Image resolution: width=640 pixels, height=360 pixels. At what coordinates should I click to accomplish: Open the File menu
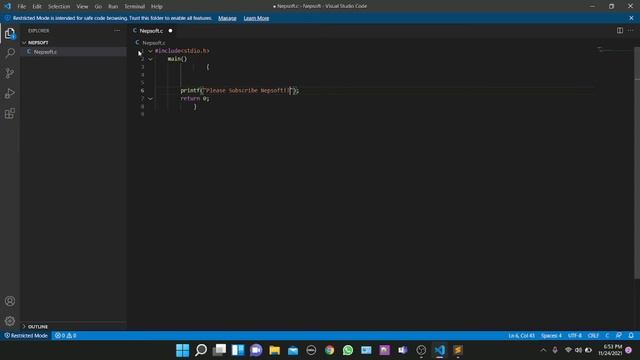click(22, 7)
